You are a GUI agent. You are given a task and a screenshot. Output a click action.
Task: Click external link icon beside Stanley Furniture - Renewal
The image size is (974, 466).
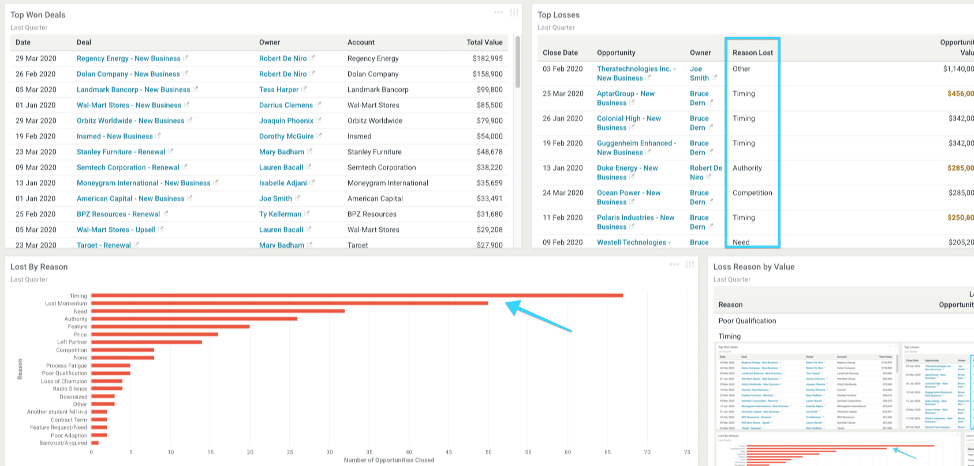point(170,152)
